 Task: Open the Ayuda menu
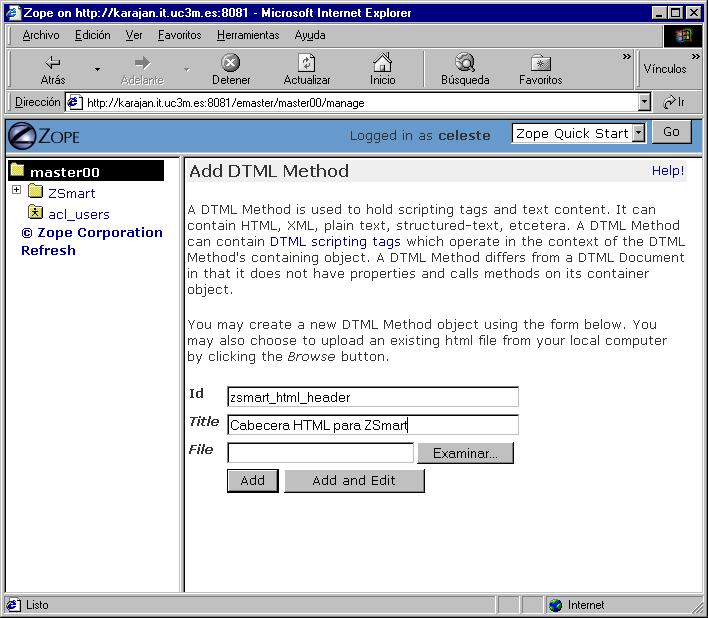click(x=310, y=35)
